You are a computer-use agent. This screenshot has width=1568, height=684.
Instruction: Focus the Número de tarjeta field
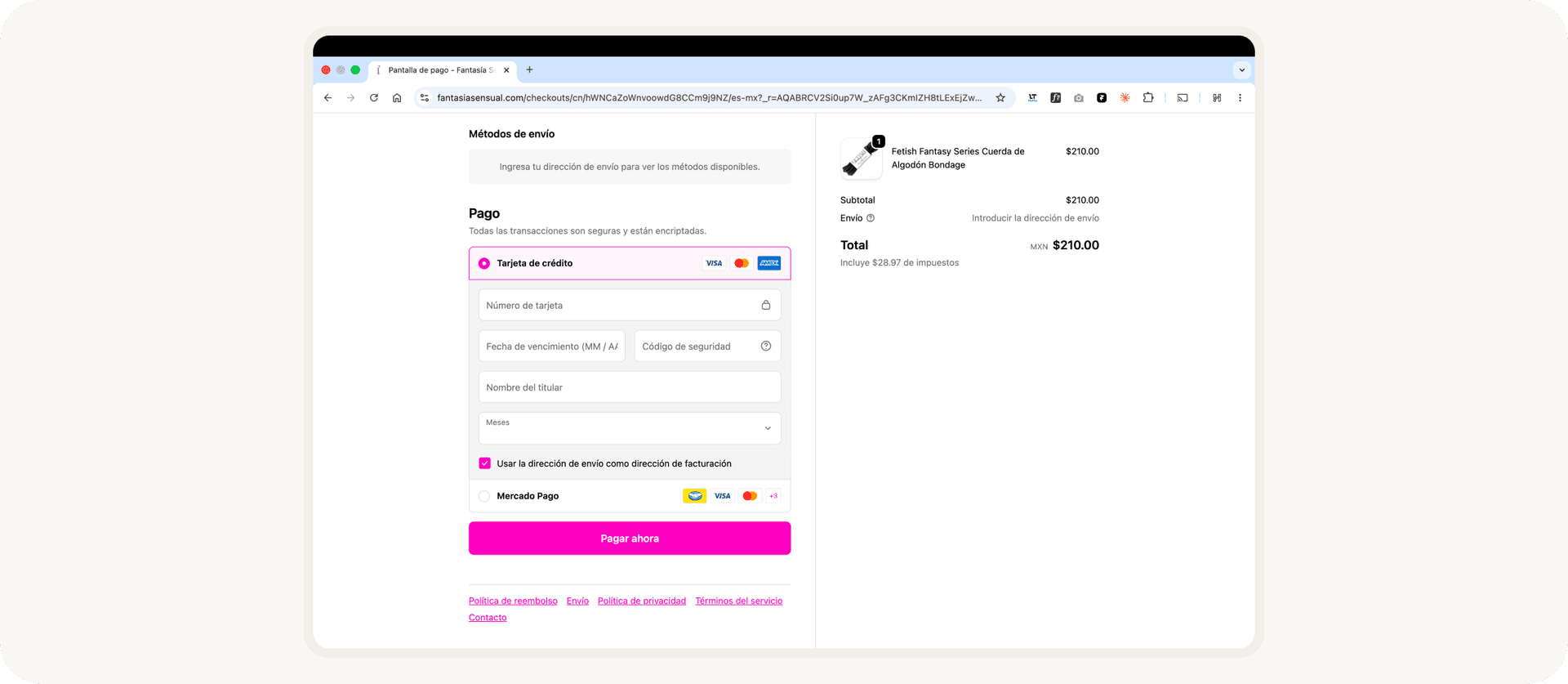(x=630, y=305)
